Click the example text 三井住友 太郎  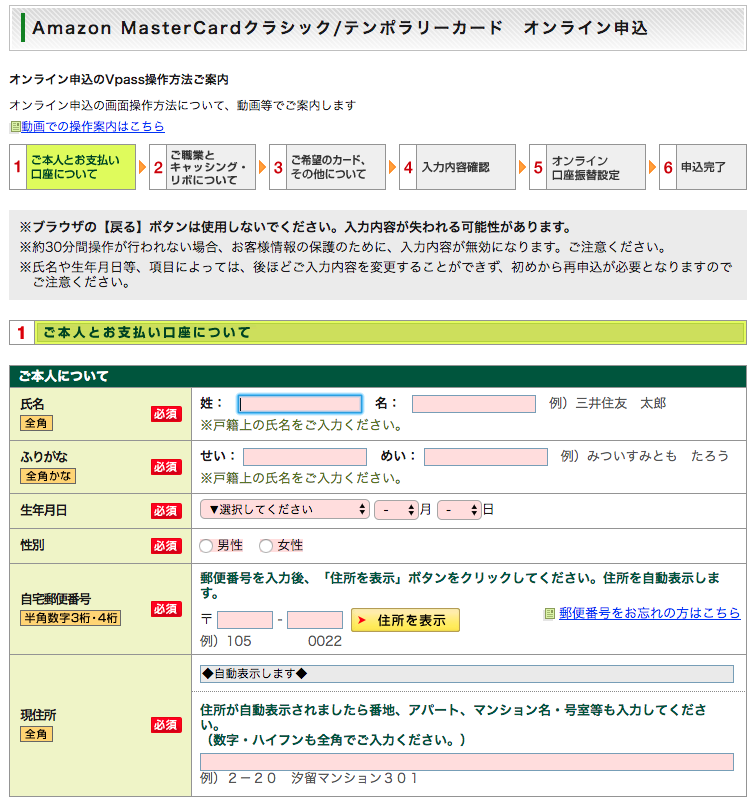621,404
